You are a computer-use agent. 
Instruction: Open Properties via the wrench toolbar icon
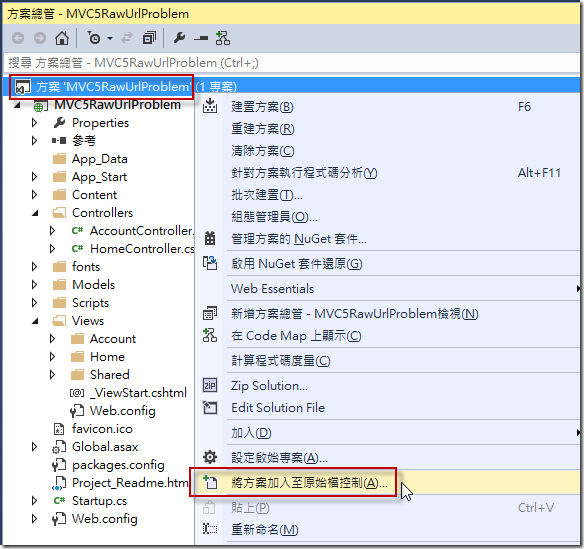coord(180,38)
